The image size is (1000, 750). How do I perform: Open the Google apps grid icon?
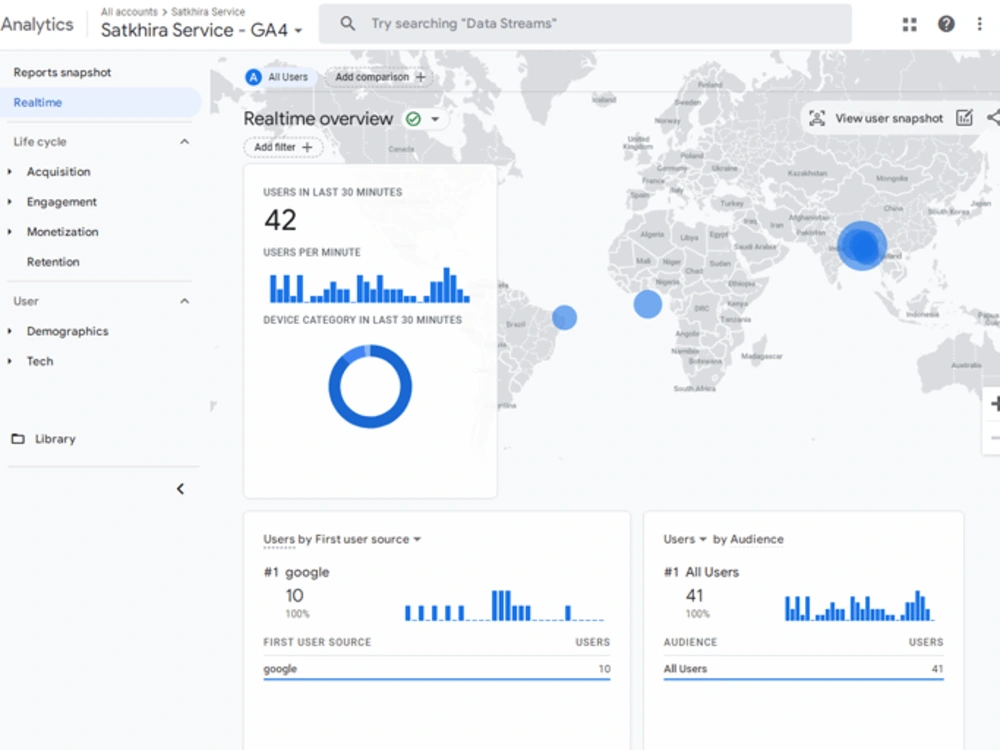click(909, 24)
